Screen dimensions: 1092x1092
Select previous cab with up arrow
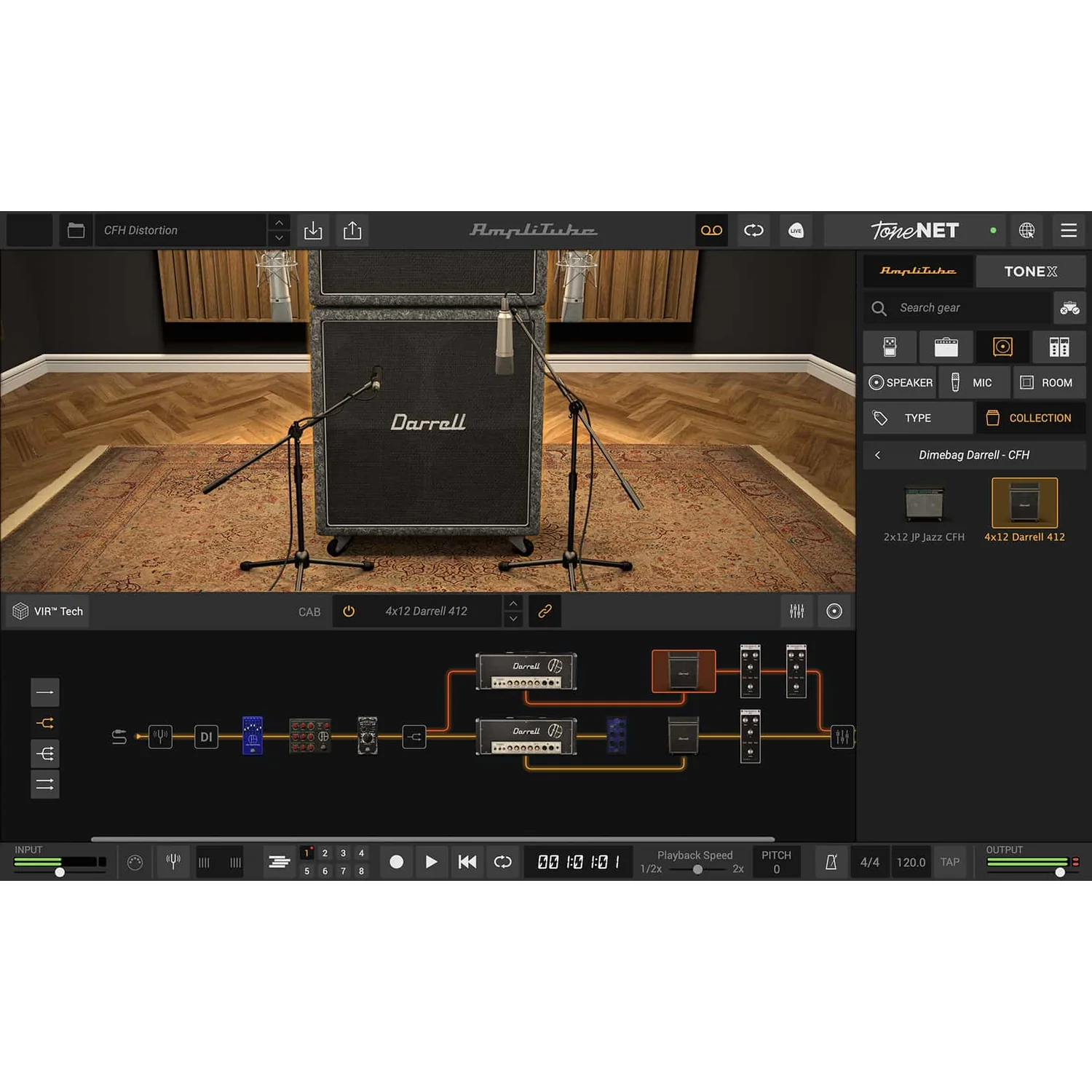[513, 604]
